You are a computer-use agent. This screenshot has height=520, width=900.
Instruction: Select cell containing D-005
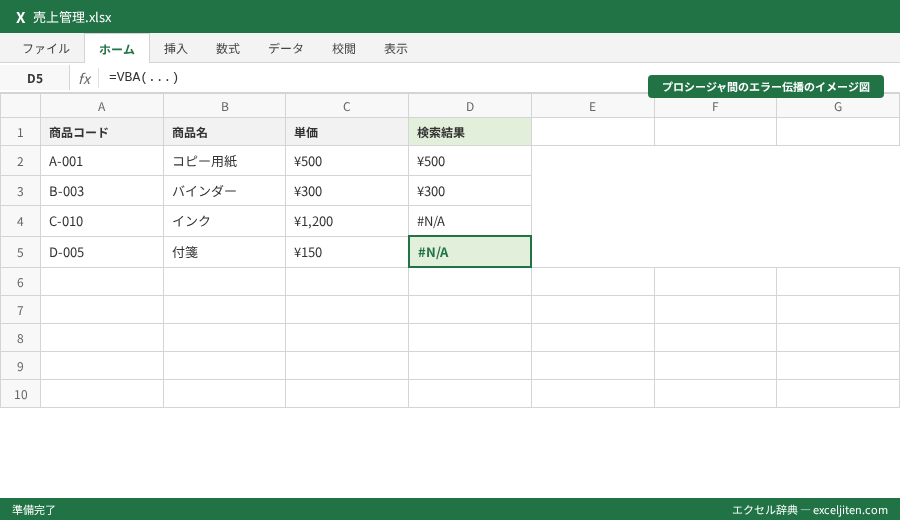pyautogui.click(x=102, y=252)
